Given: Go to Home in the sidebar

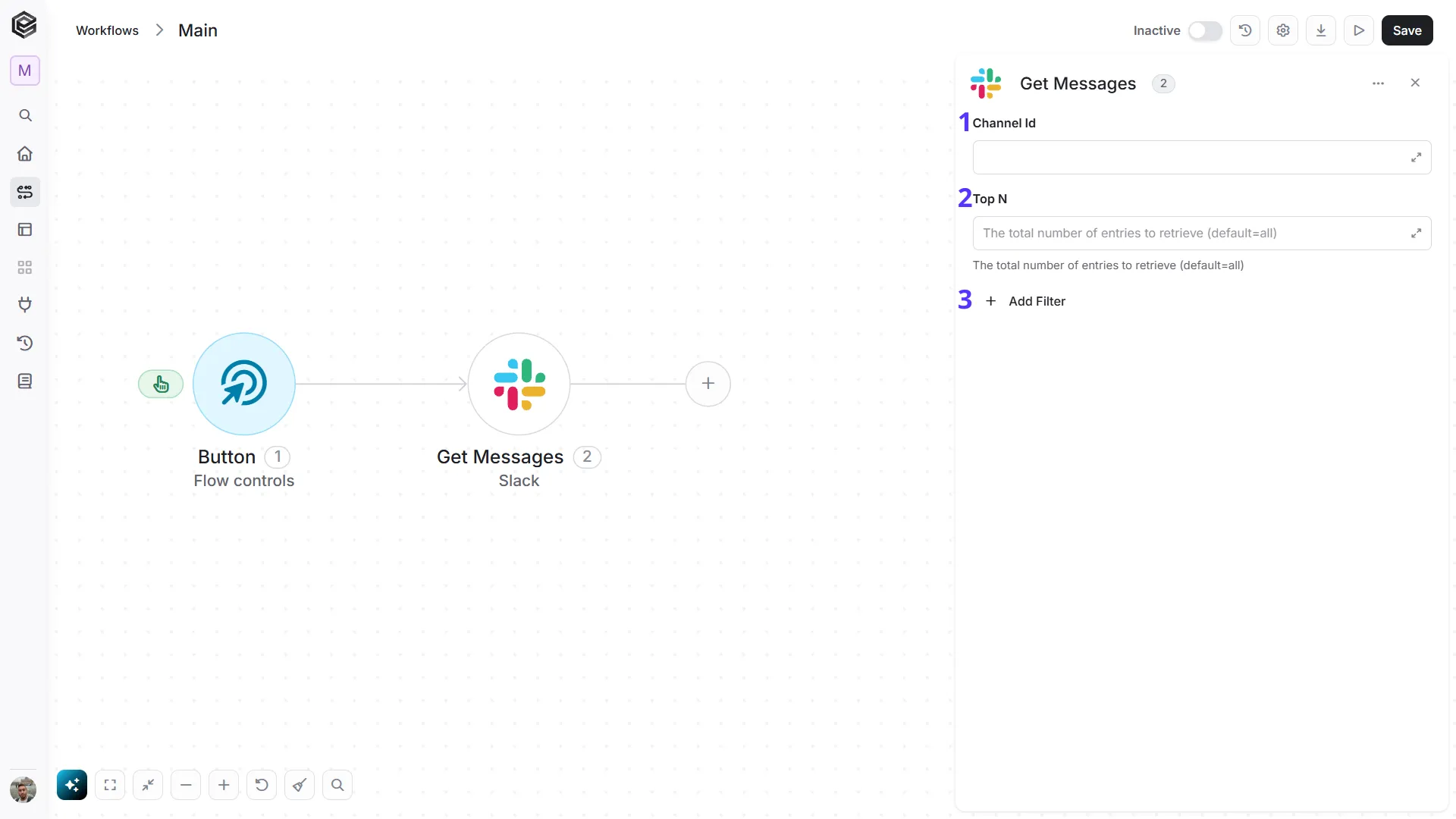Looking at the screenshot, I should [x=25, y=154].
